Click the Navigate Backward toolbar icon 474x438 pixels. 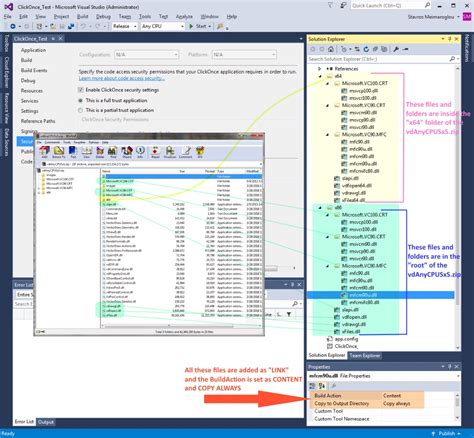tap(13, 26)
